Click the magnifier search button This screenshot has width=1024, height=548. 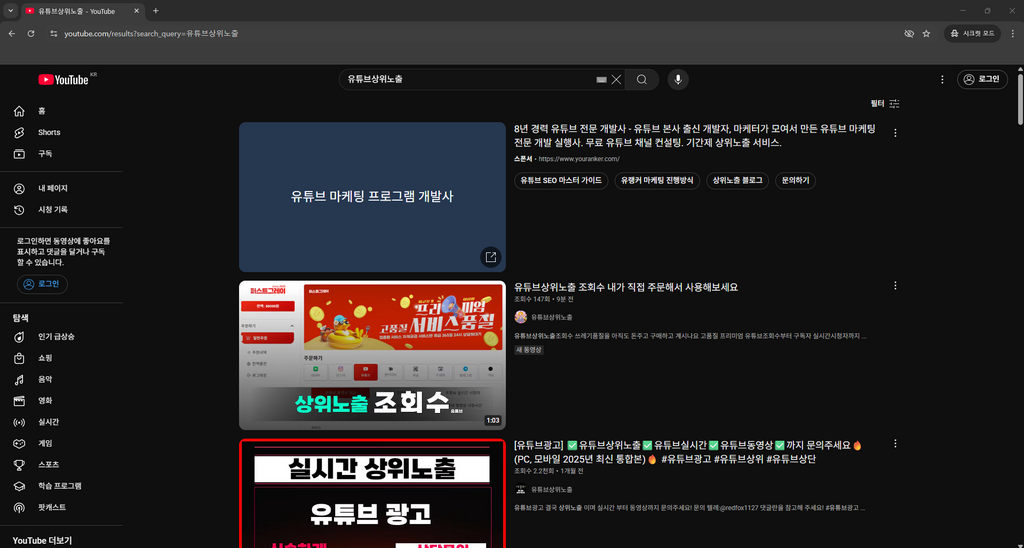(642, 80)
